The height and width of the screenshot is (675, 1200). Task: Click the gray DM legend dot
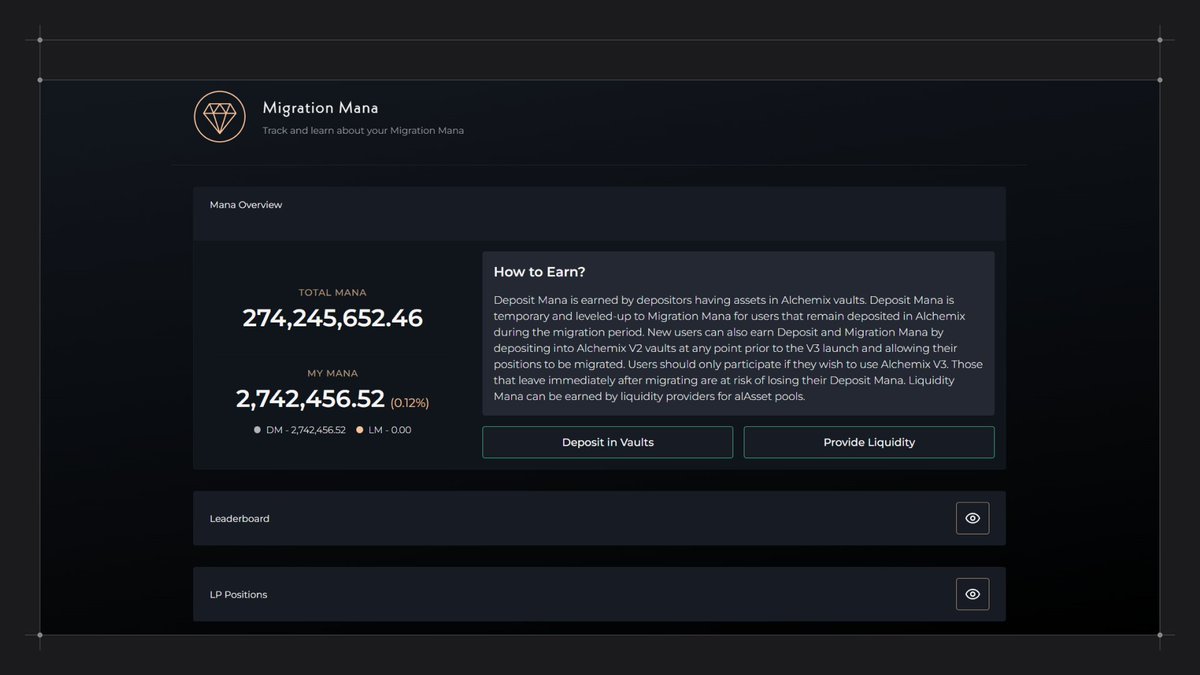[x=257, y=430]
